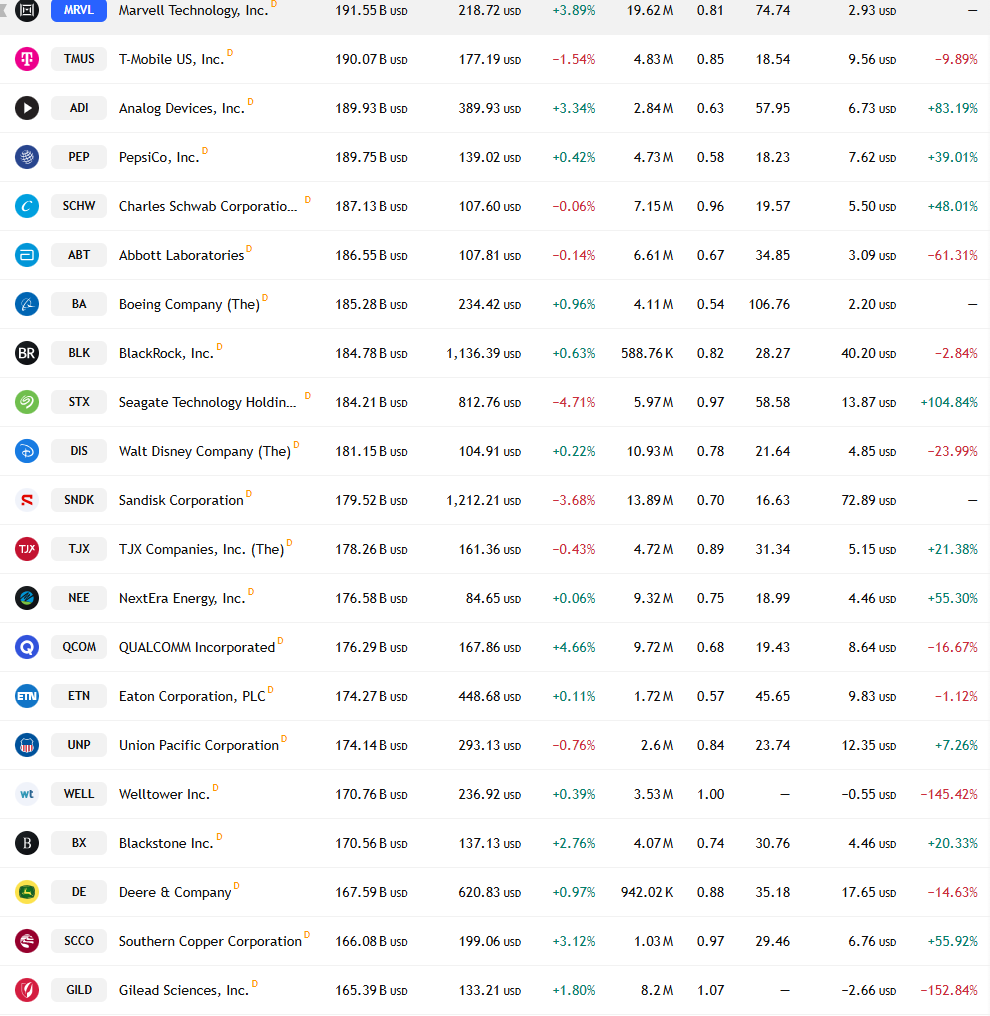Click the BlackRock BR logo icon
Screen dimensions: 990x1016
click(27, 353)
